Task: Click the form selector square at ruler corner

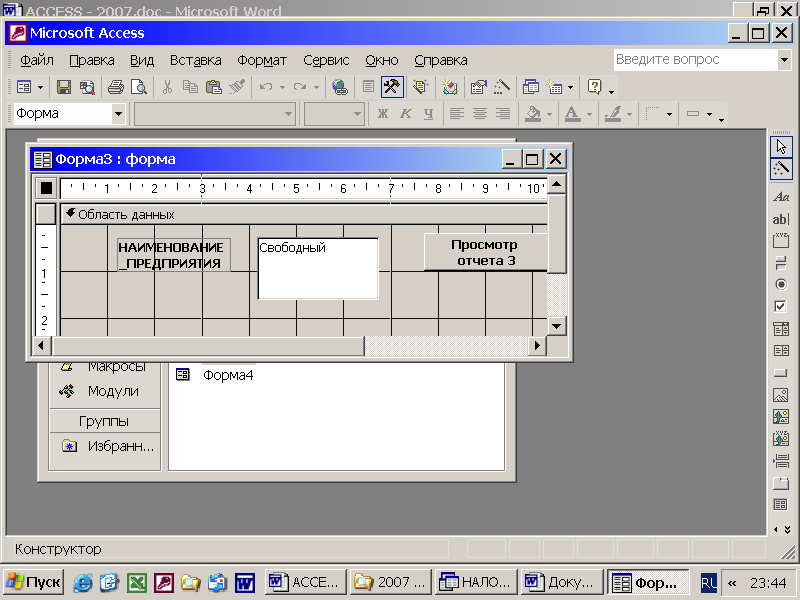Action: (46, 188)
